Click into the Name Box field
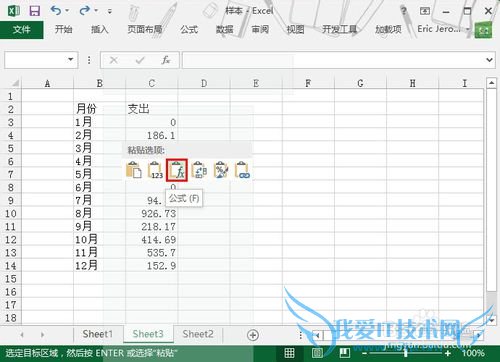Viewport: 500px width, 362px height. [35, 60]
